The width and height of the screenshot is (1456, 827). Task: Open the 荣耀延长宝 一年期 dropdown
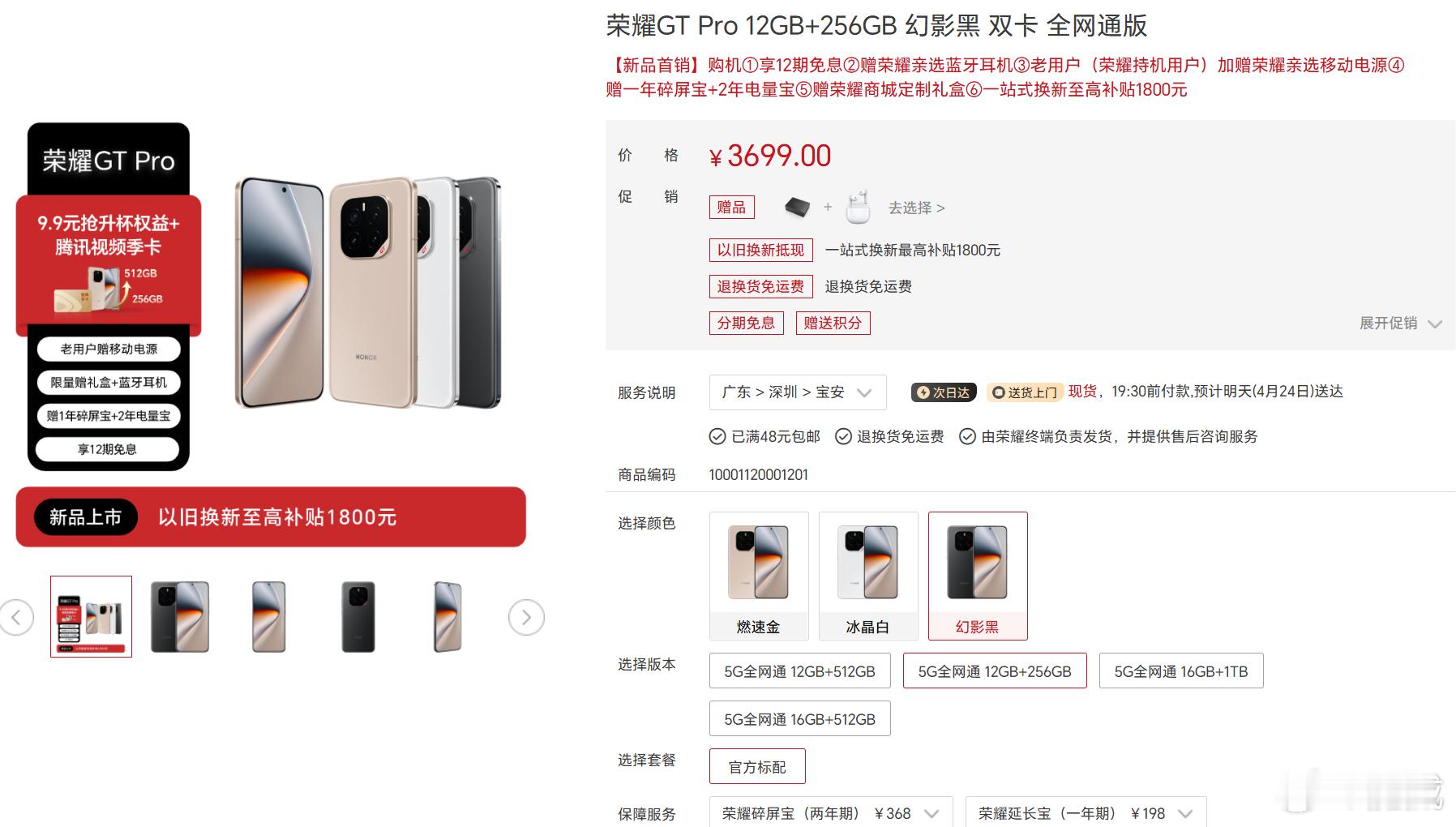tap(1086, 813)
